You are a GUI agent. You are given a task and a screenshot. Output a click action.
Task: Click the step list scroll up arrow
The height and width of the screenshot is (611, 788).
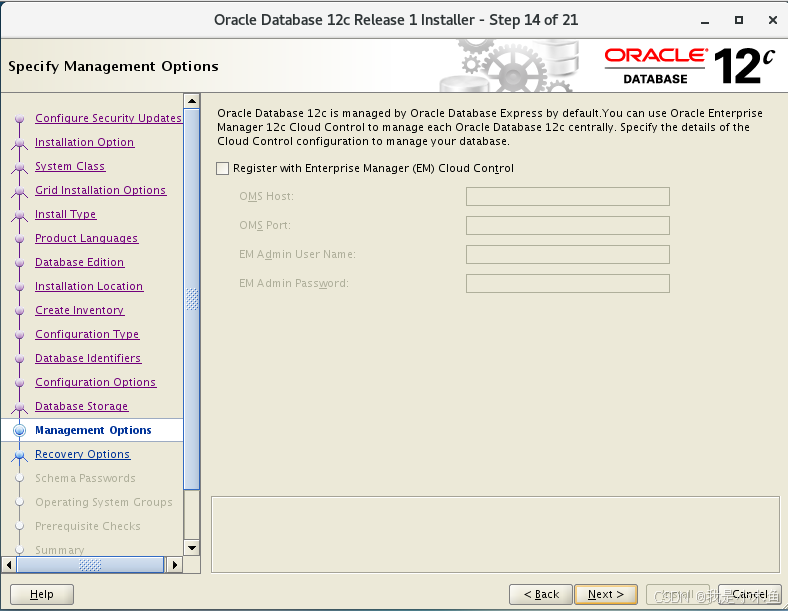tap(191, 101)
